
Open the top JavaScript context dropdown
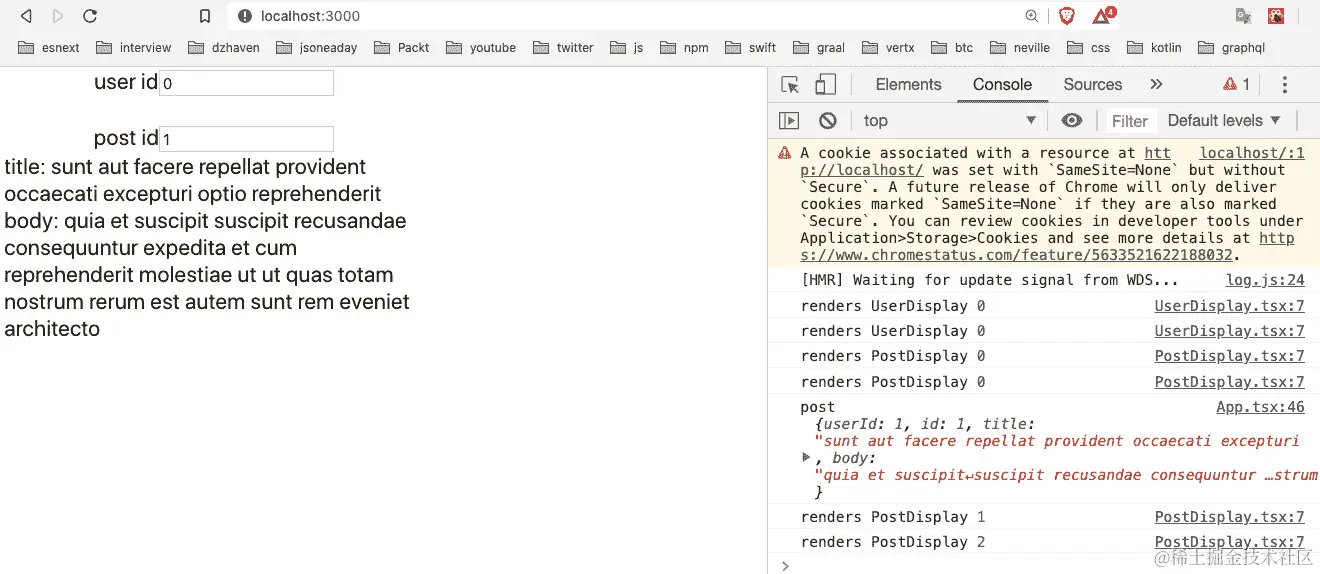[x=950, y=121]
